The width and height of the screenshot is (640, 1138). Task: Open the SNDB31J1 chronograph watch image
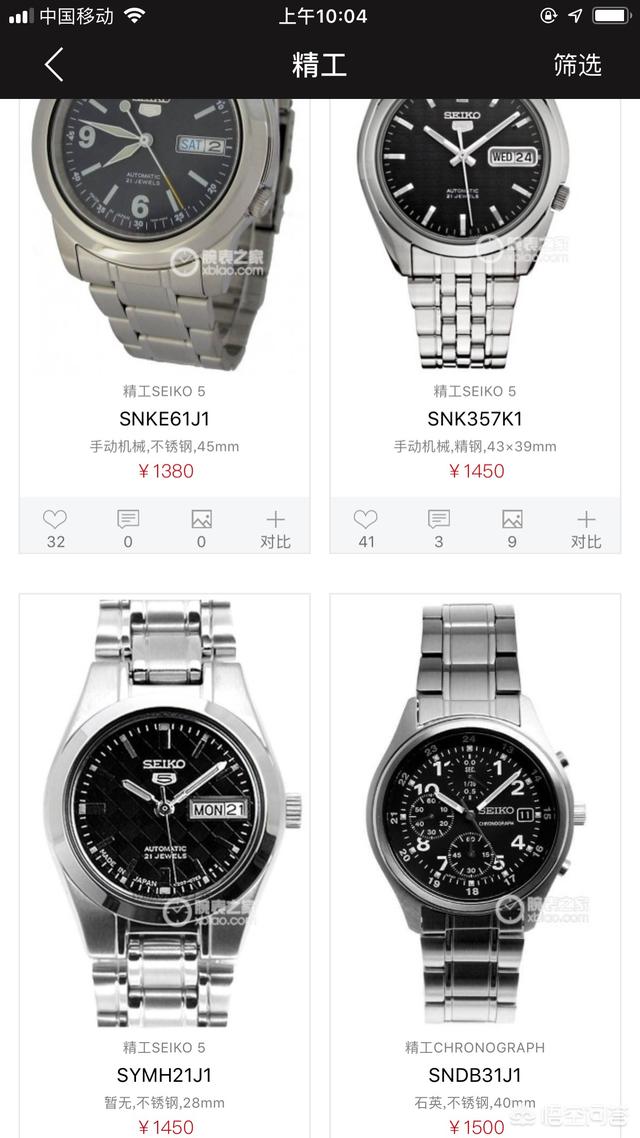click(x=475, y=813)
